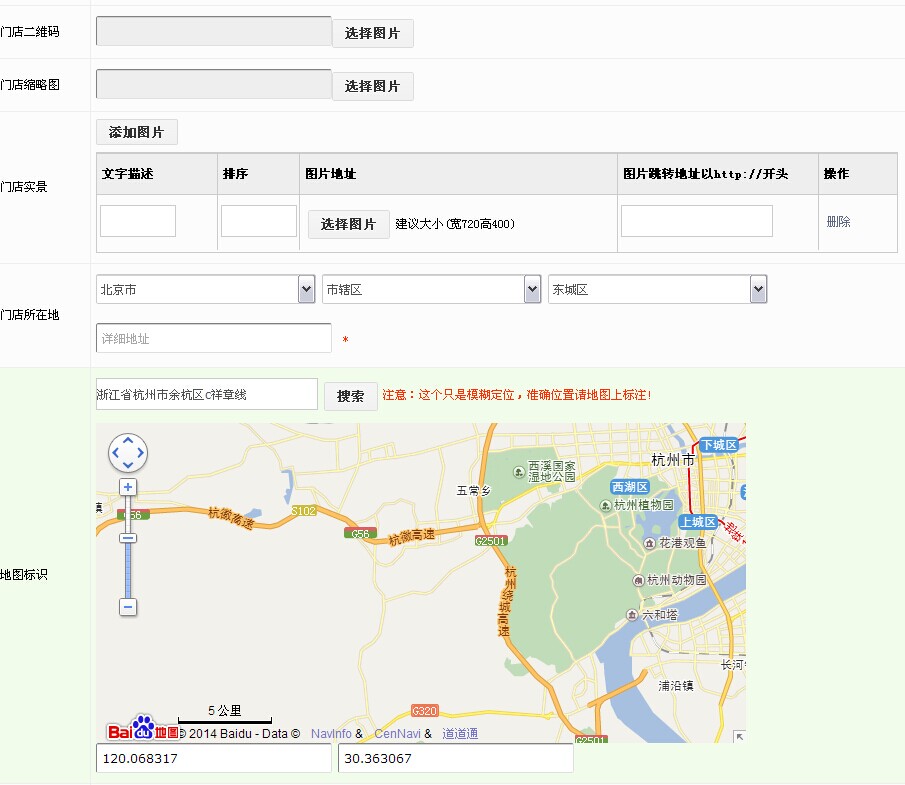Click the 删除 link in the image row
Viewport: 905px width, 785px height.
838,222
